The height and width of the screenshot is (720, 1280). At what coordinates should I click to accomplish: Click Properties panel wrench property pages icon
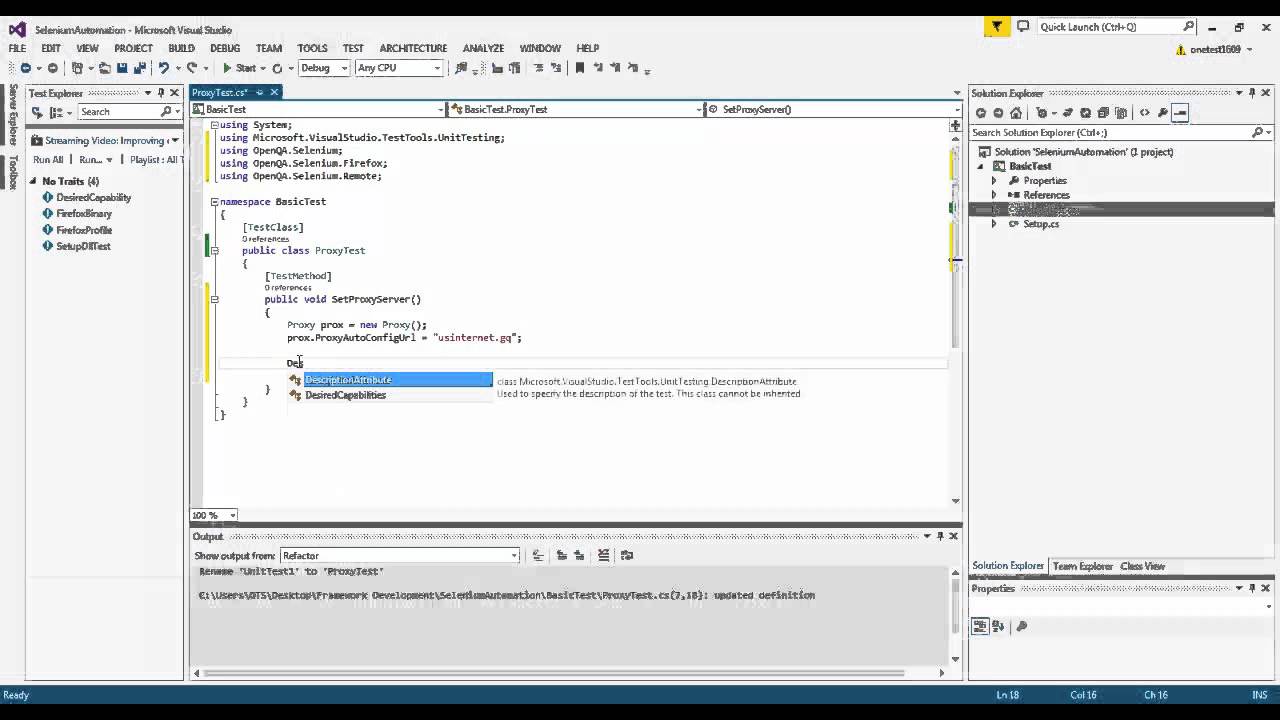click(x=1021, y=626)
